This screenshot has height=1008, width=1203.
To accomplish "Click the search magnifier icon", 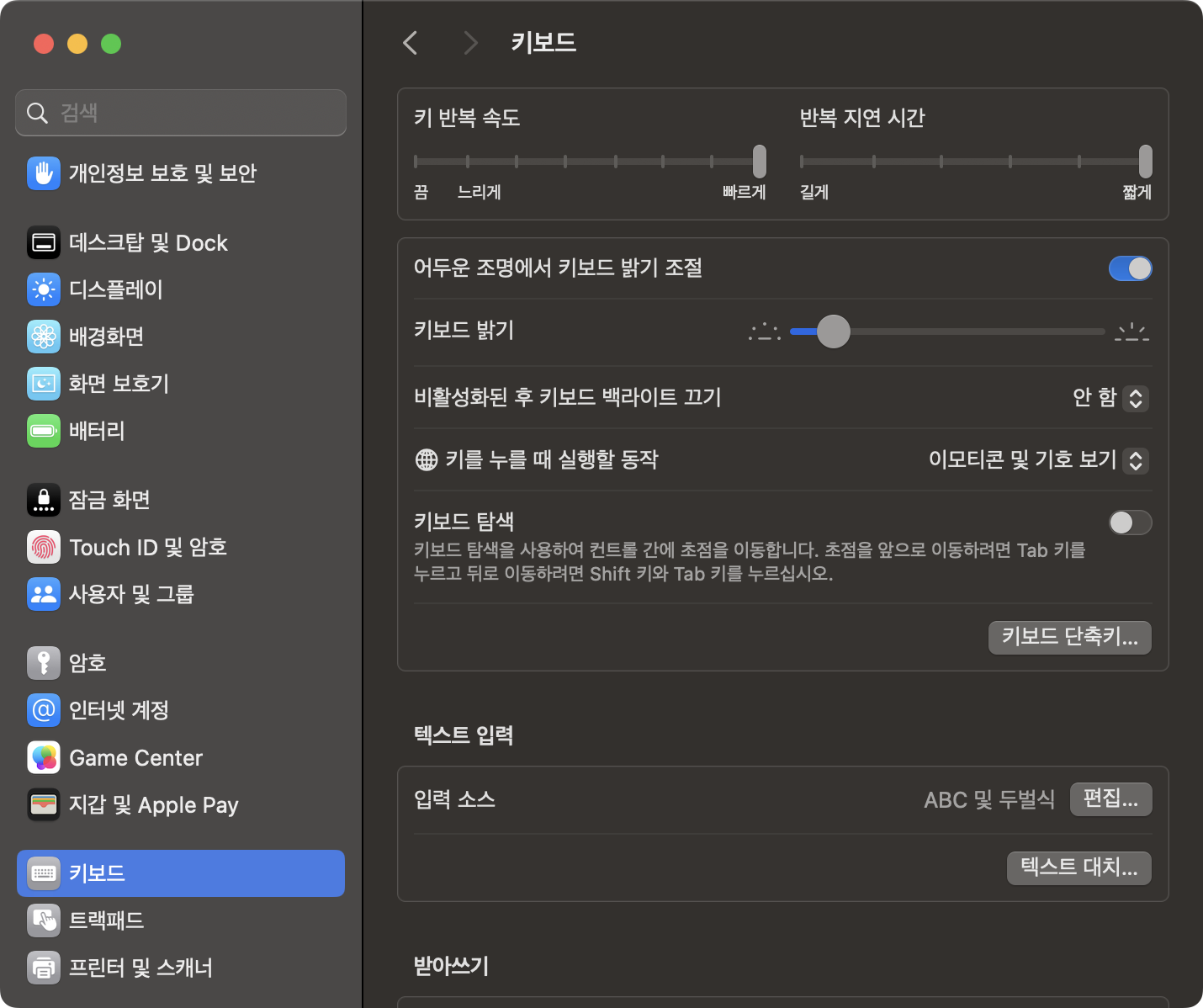I will pos(37,113).
